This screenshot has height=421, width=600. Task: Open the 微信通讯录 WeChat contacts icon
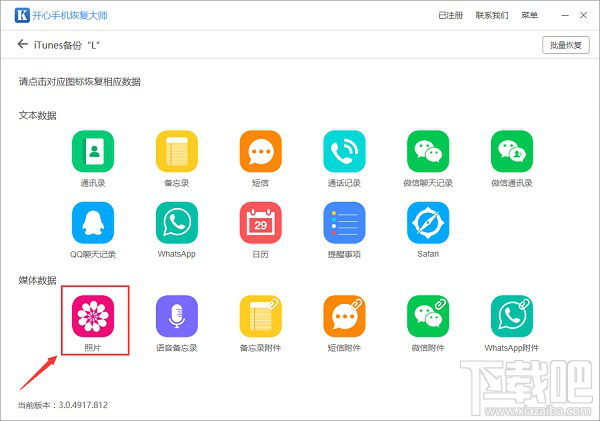coord(512,151)
